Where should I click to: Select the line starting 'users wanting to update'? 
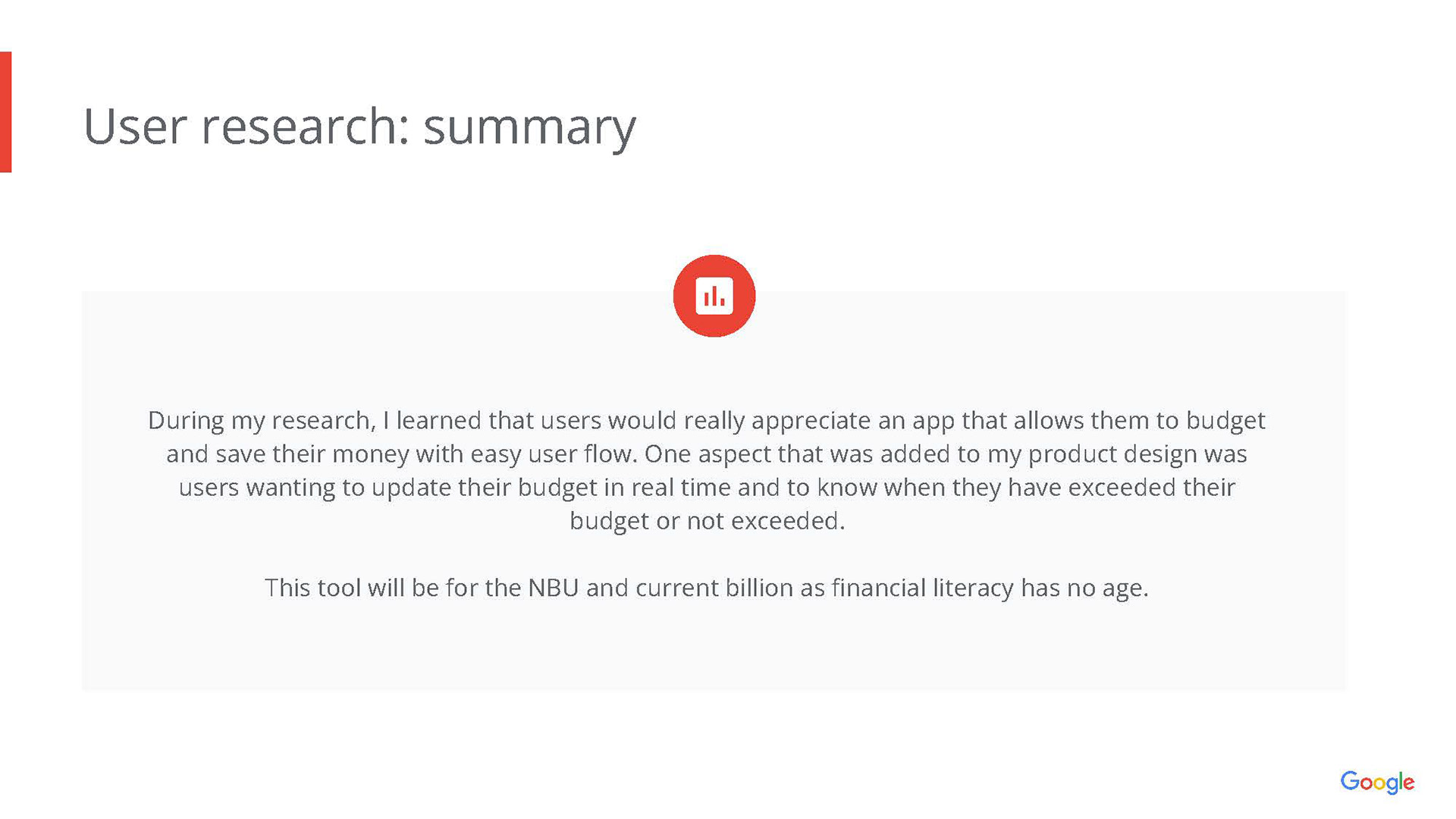coord(706,488)
